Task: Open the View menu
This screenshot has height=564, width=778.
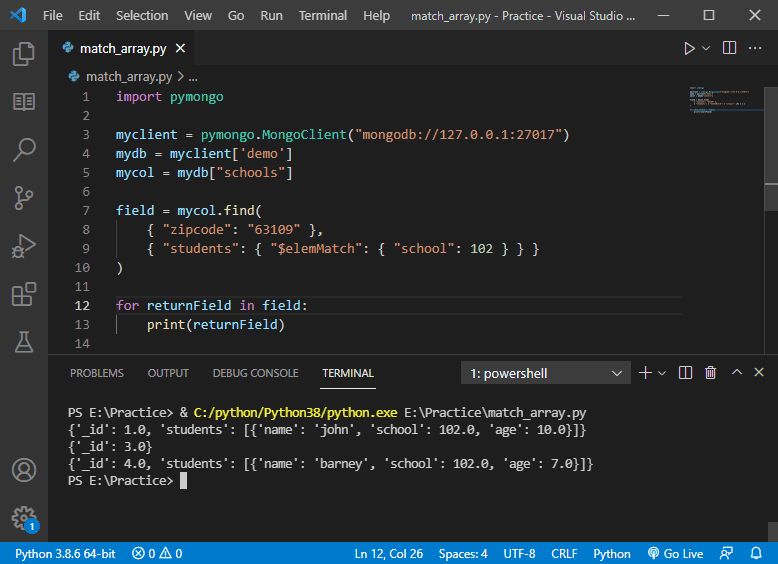Action: [198, 15]
